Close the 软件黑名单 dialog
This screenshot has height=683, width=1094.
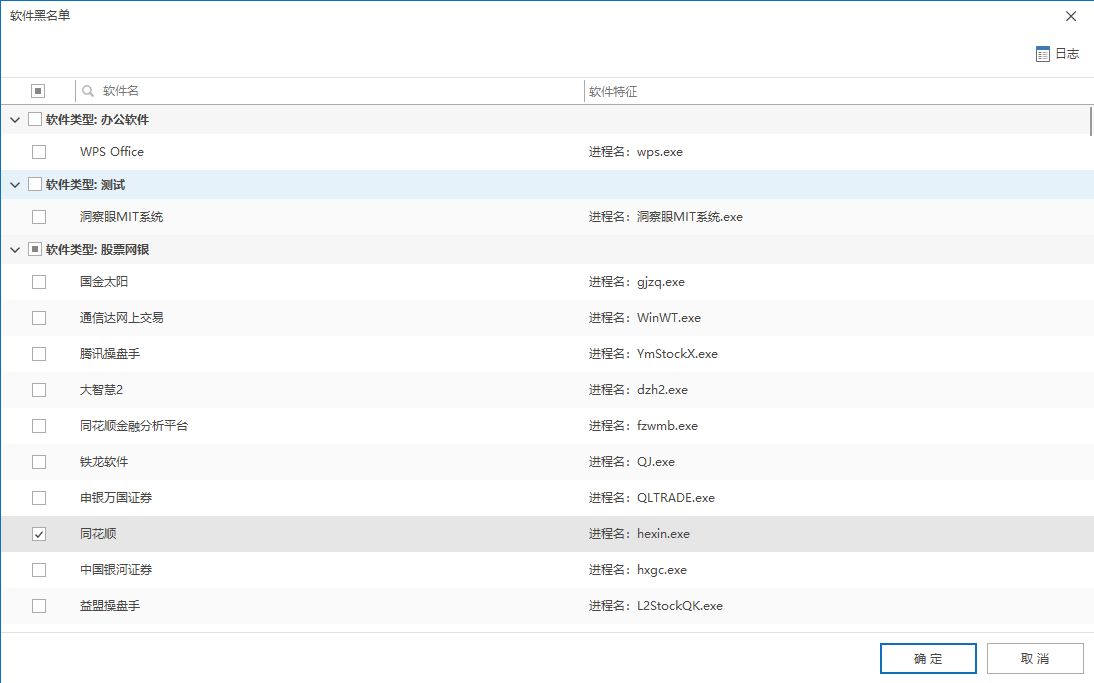tap(1071, 16)
